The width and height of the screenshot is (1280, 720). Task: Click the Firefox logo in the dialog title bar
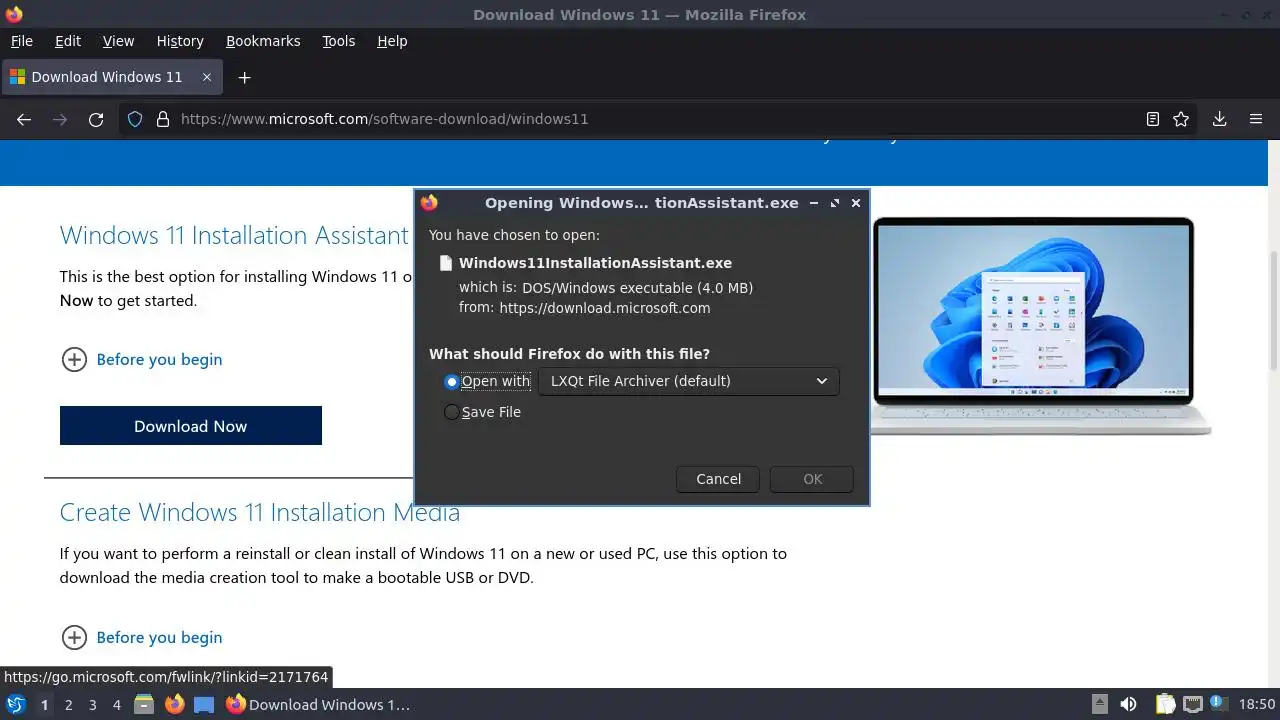click(430, 203)
